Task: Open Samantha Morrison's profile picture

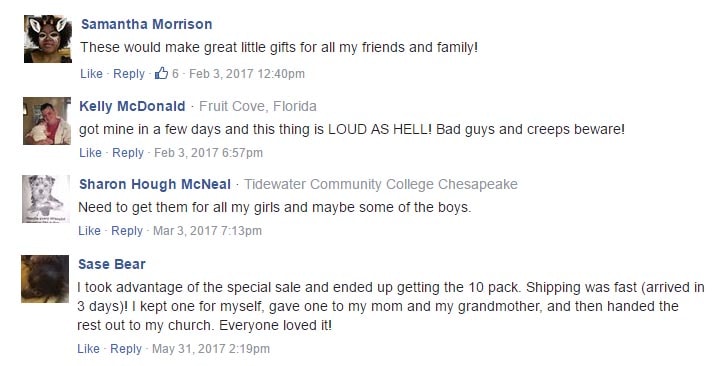Action: click(48, 39)
